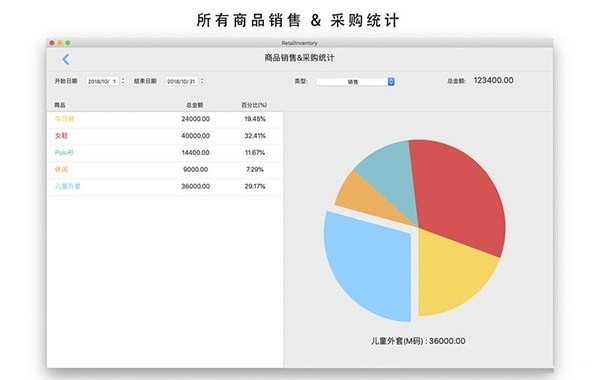Screen dimensions: 600x380
Task: Click the 40000.00 amount cell
Action: point(196,136)
